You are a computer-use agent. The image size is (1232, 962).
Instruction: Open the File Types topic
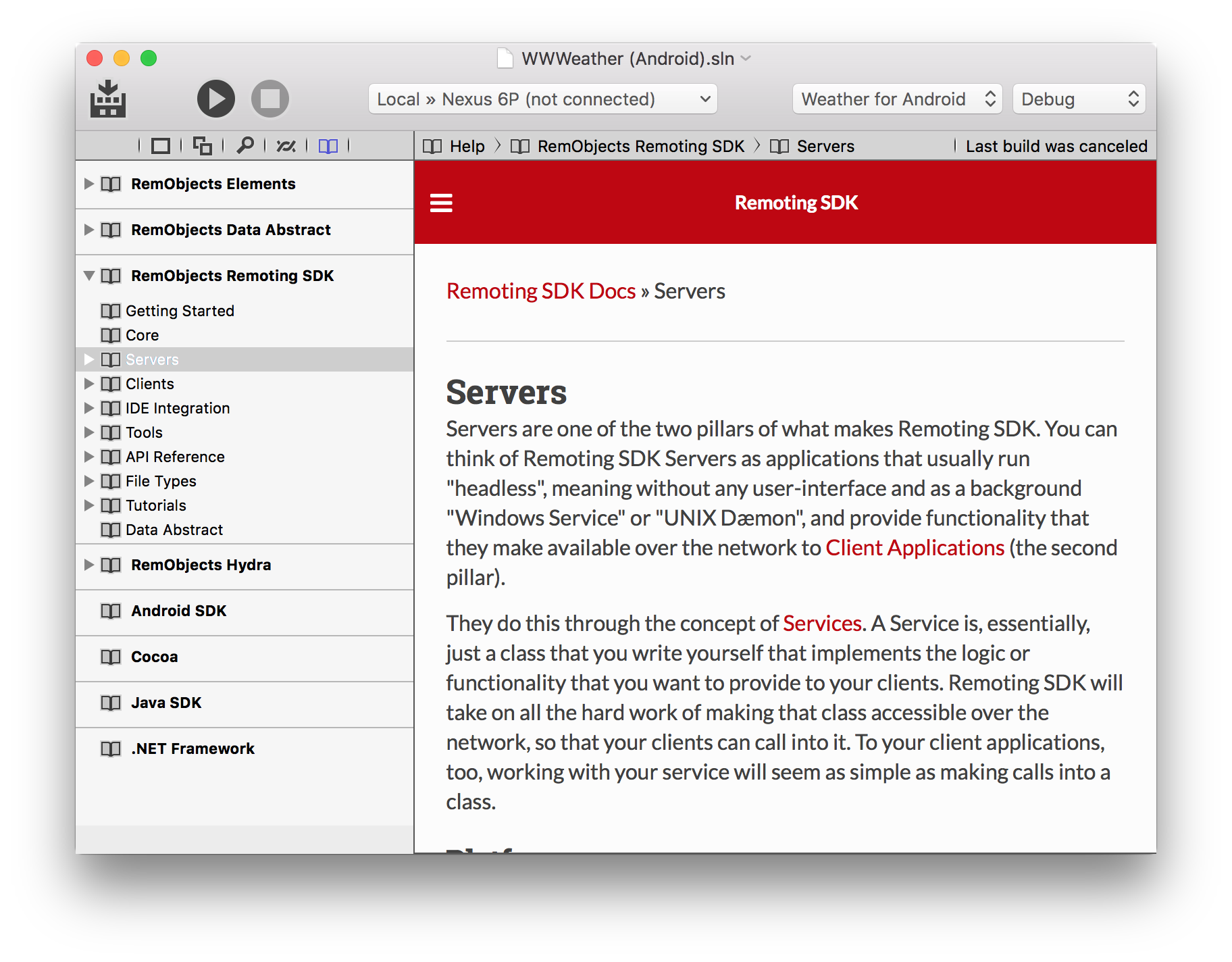tap(161, 481)
